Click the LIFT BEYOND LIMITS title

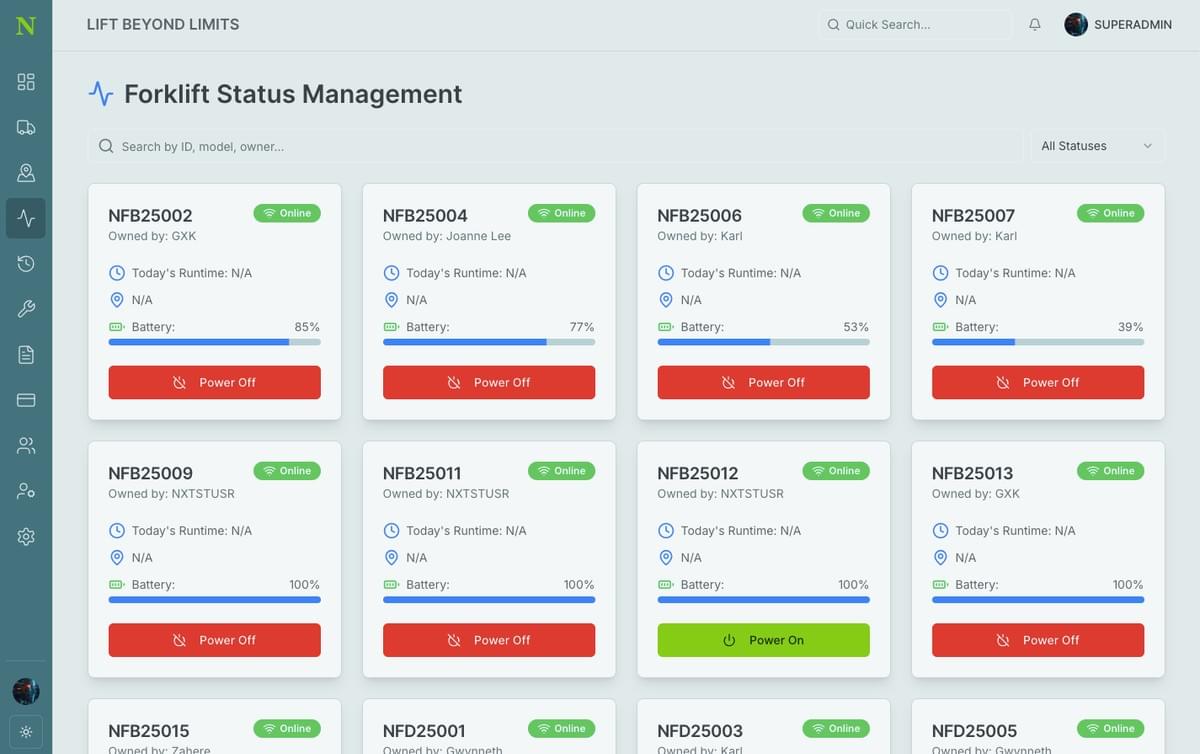[163, 25]
